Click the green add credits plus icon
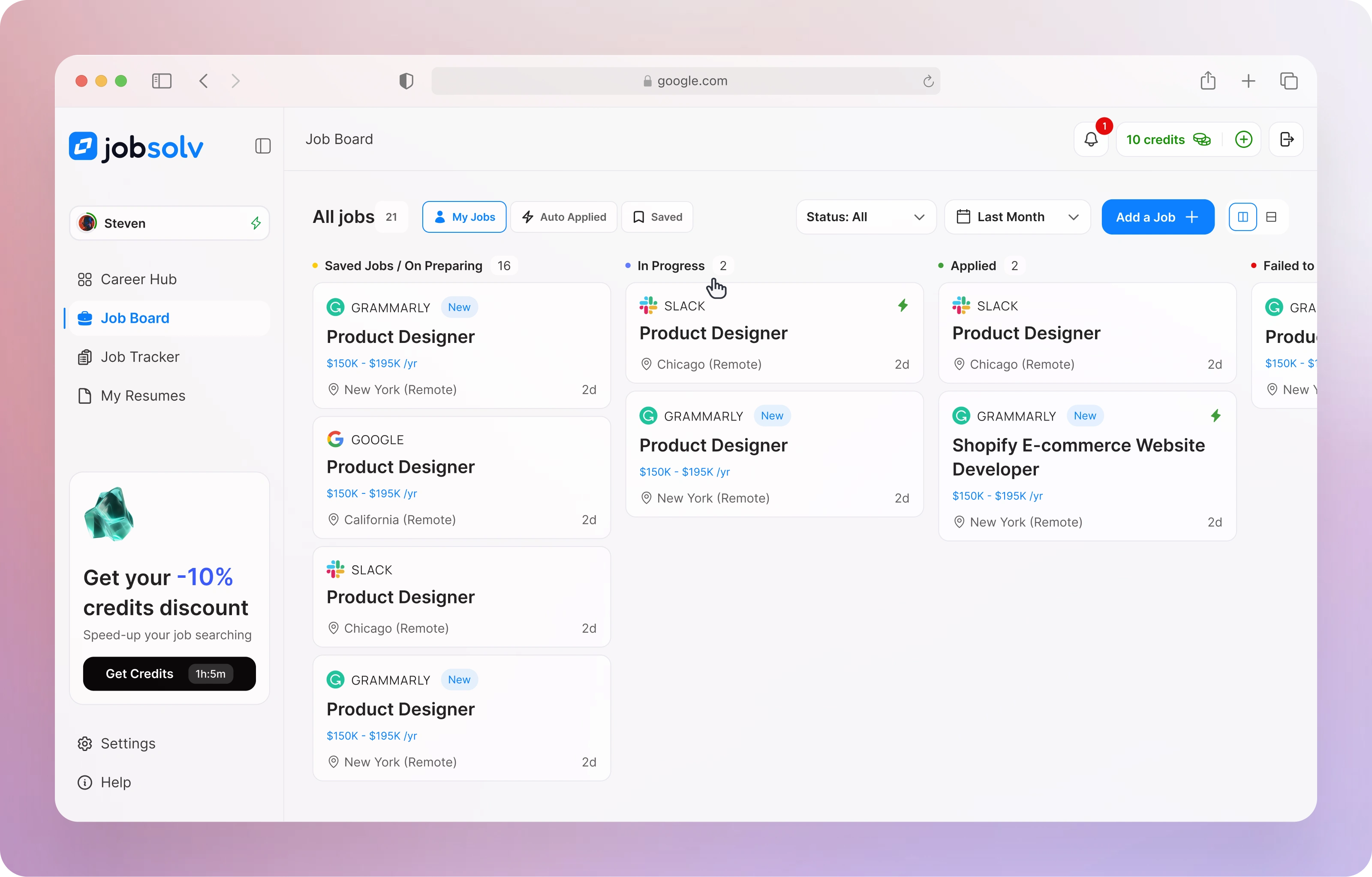 pyautogui.click(x=1243, y=140)
